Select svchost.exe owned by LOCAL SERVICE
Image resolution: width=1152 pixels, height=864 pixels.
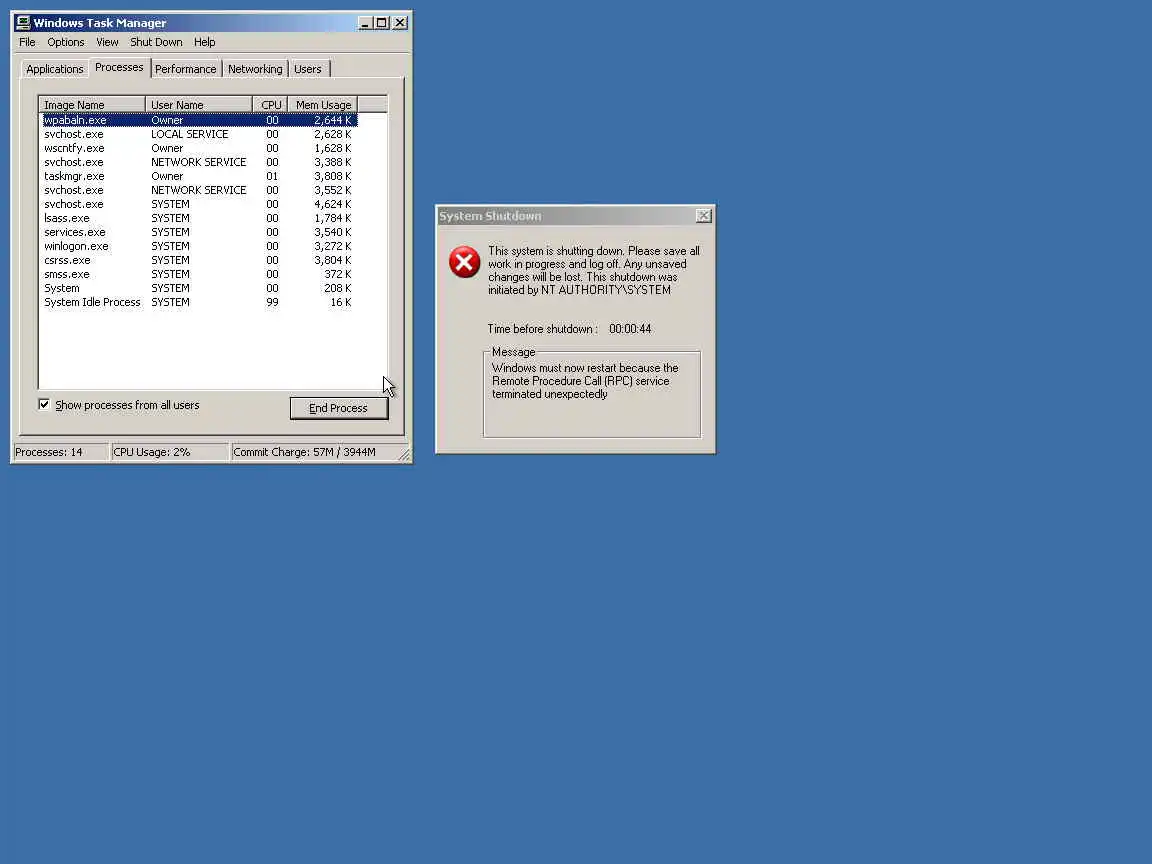click(199, 134)
